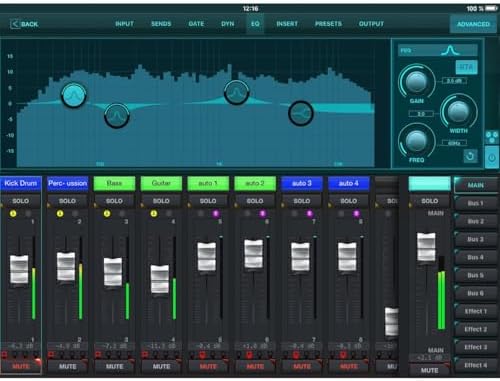Click the WIDTH knob
This screenshot has height=381, width=500.
point(459,112)
